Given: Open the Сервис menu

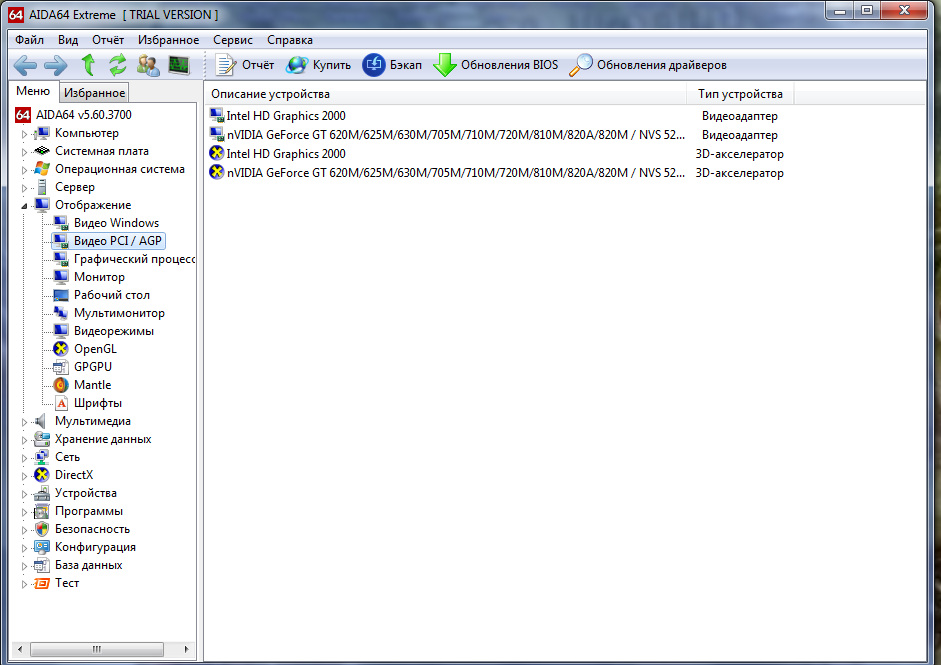Looking at the screenshot, I should coord(233,40).
